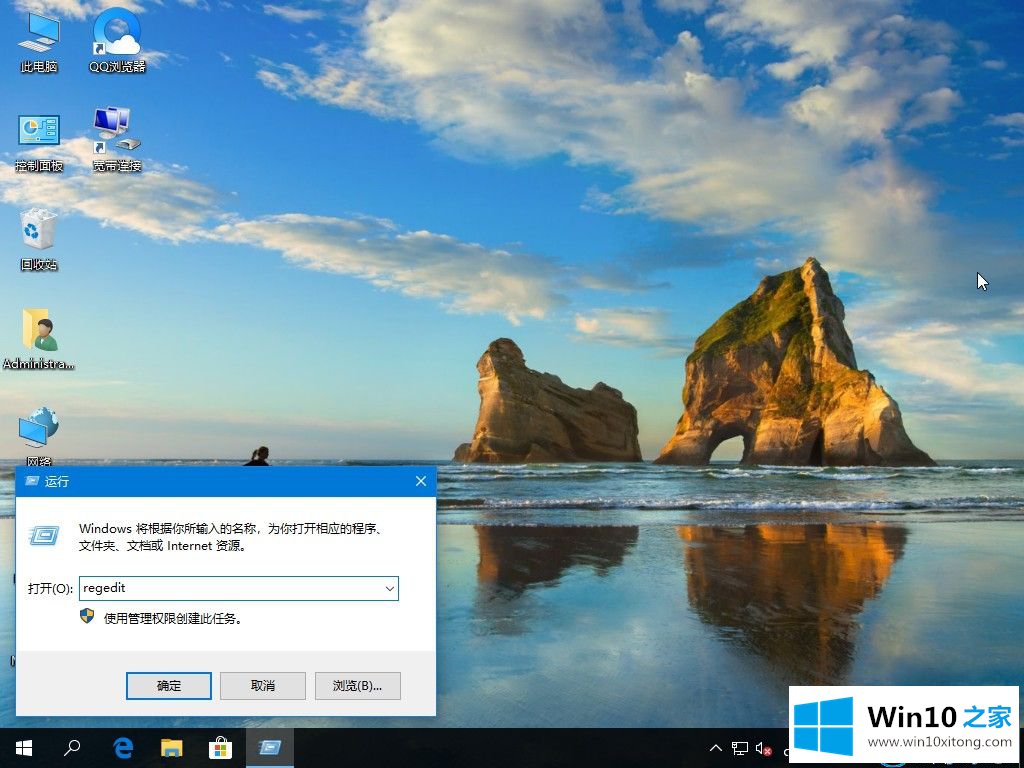Open the 此电脑 desktop icon
1024x768 pixels.
pyautogui.click(x=39, y=38)
